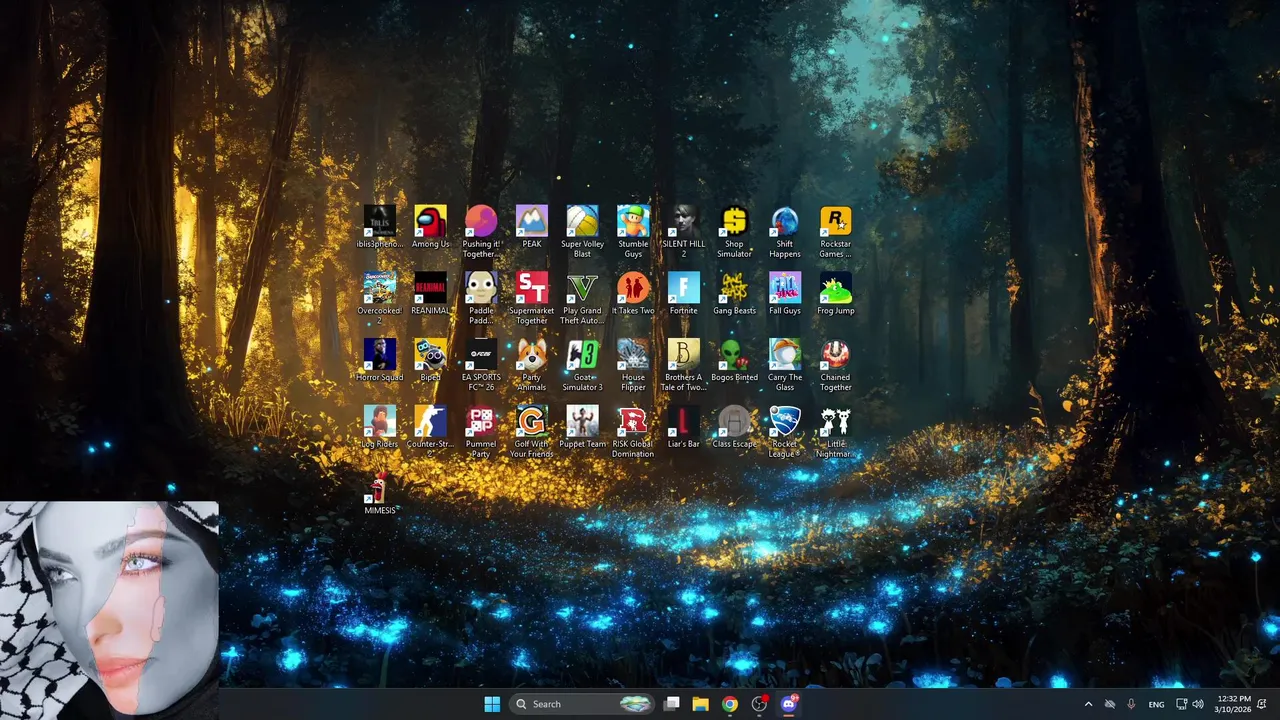The width and height of the screenshot is (1280, 720).
Task: Open Discord from the taskbar
Action: [789, 704]
